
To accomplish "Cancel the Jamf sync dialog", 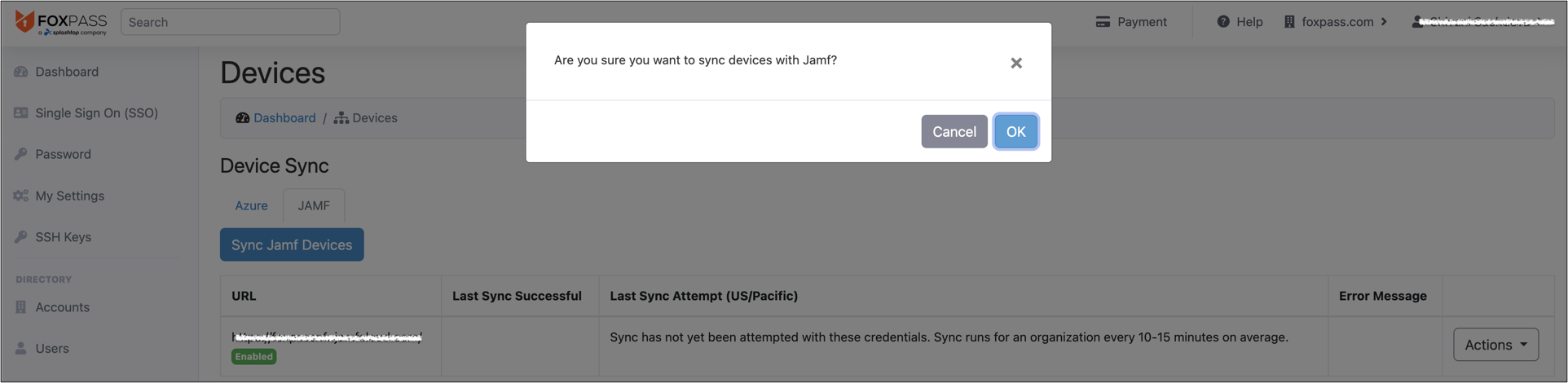I will click(954, 131).
